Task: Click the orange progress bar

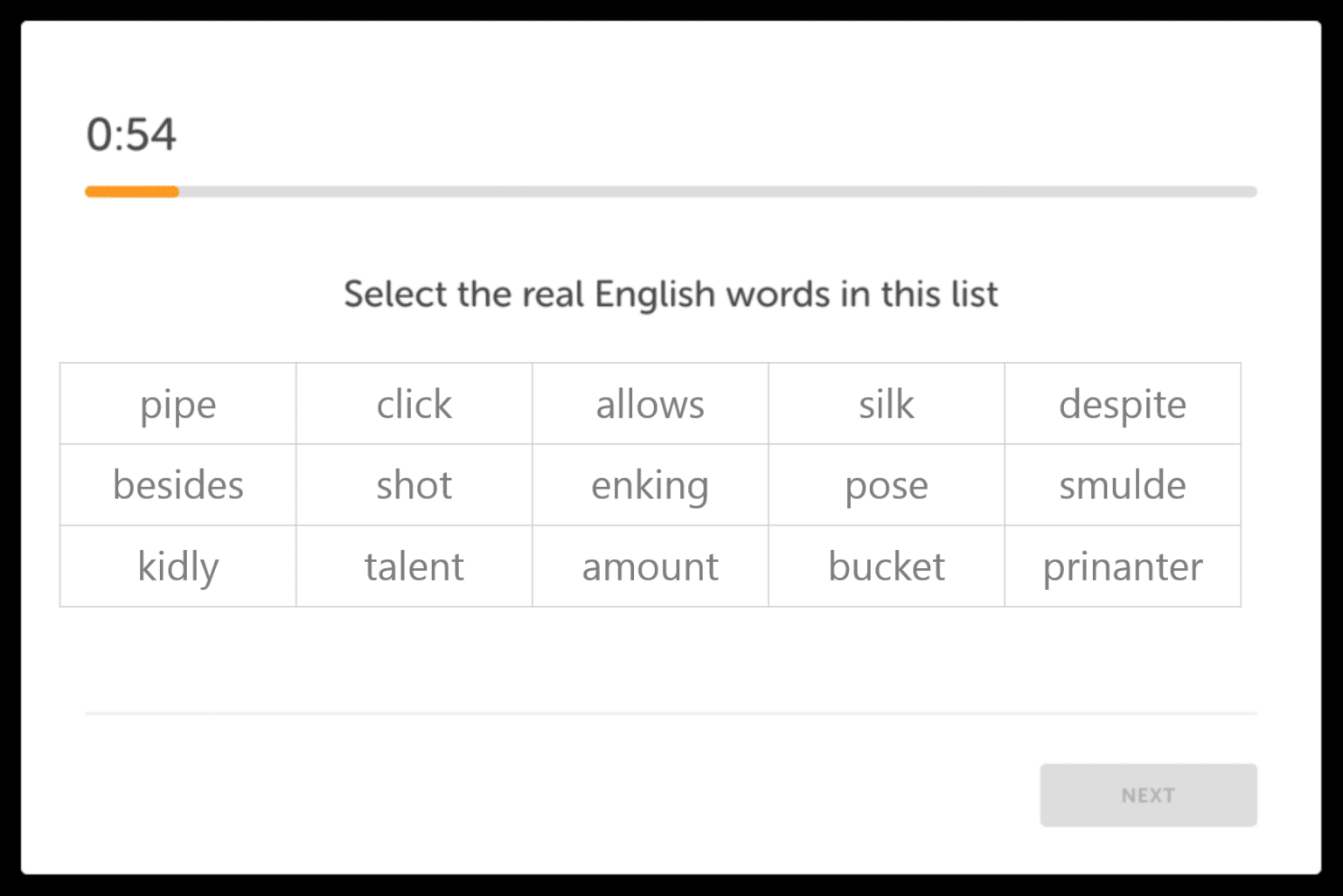Action: point(131,191)
